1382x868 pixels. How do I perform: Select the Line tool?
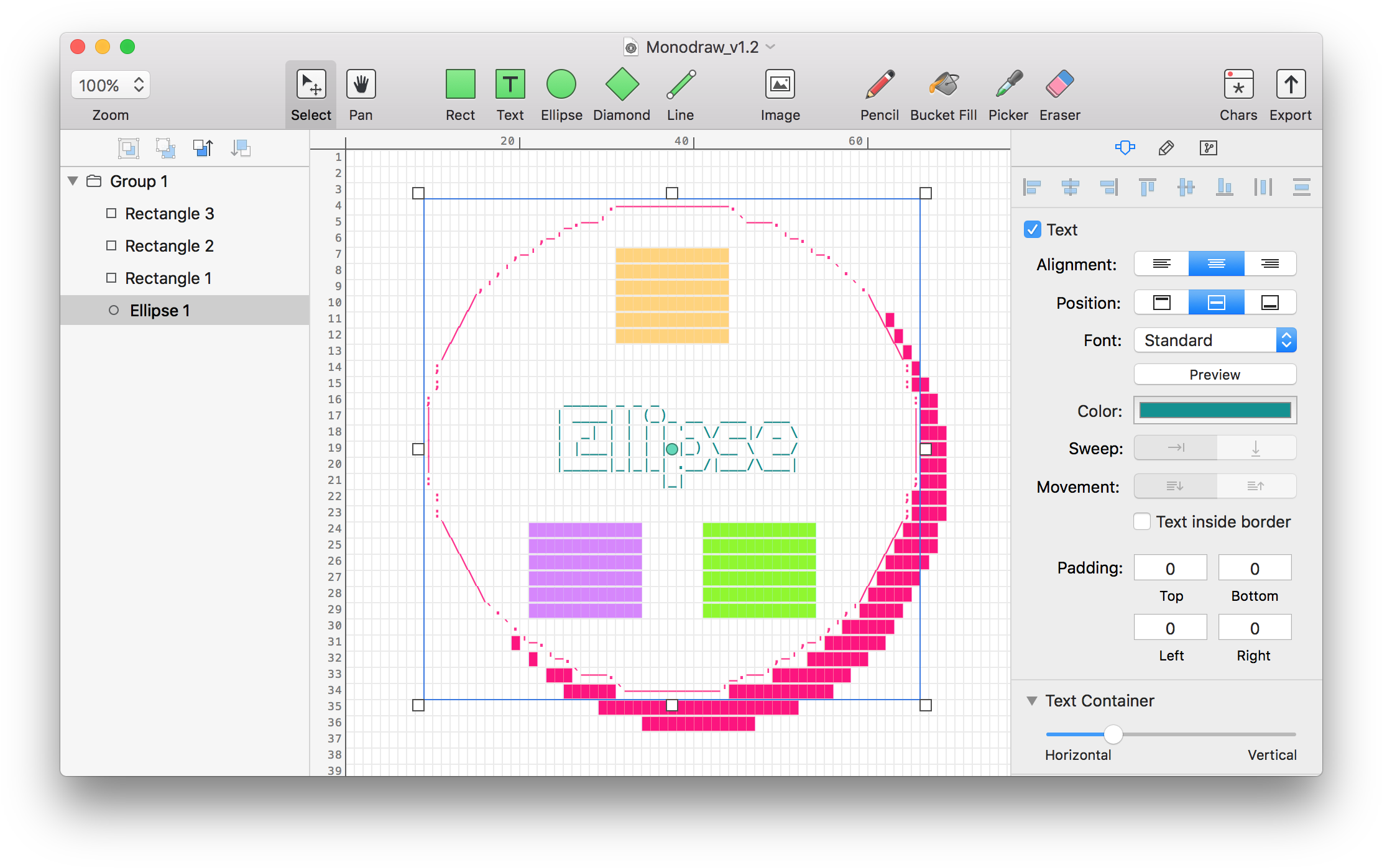click(x=680, y=85)
